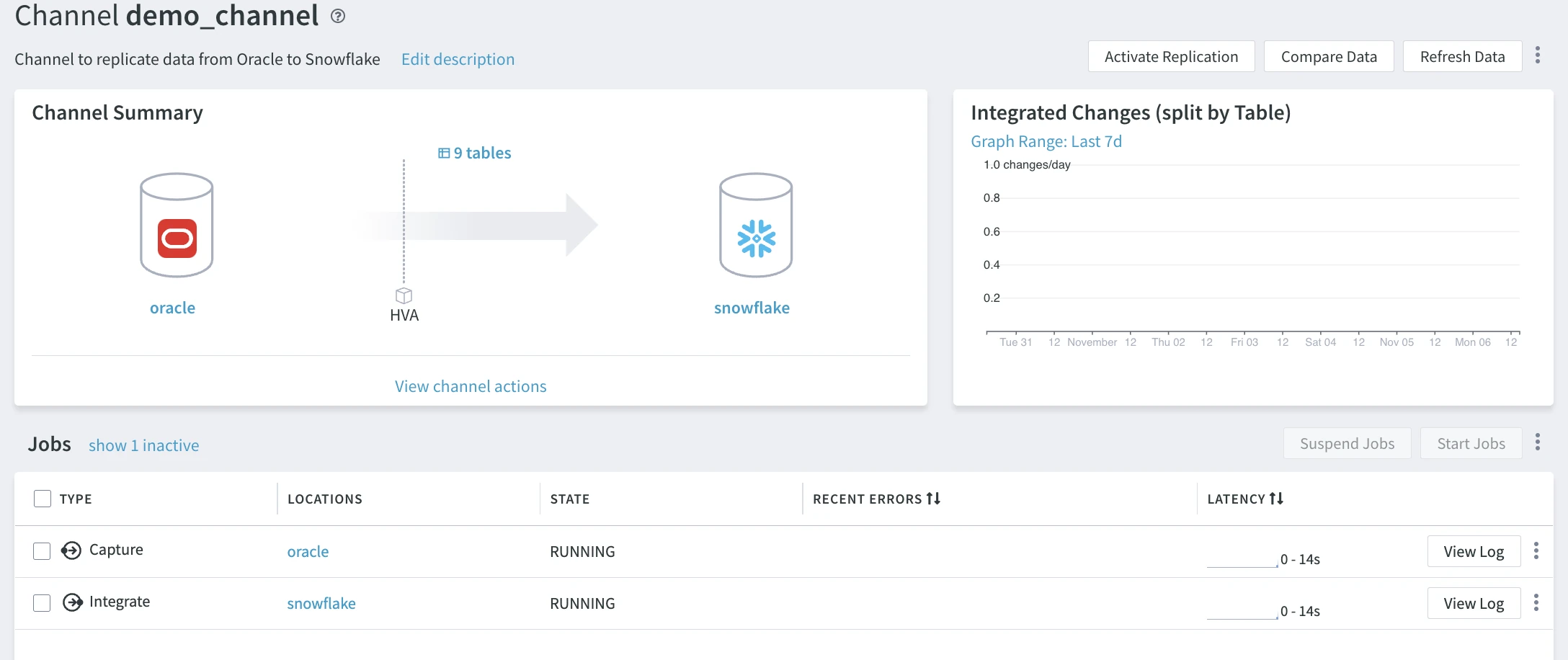The height and width of the screenshot is (660, 1568).
Task: Click the Capture job type icon
Action: pyautogui.click(x=71, y=550)
